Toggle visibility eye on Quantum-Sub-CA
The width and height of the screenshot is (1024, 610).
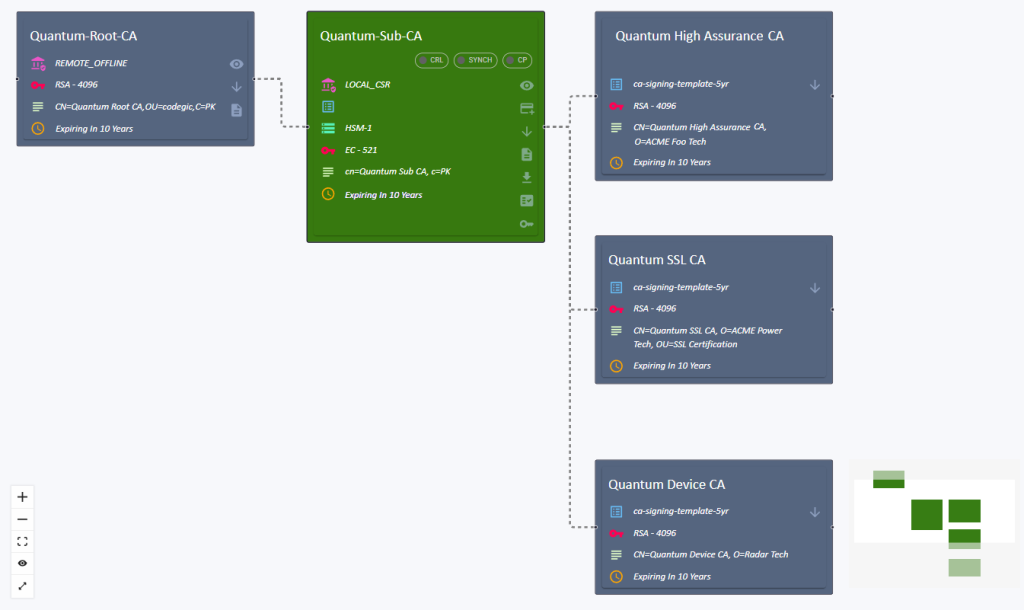click(x=527, y=86)
